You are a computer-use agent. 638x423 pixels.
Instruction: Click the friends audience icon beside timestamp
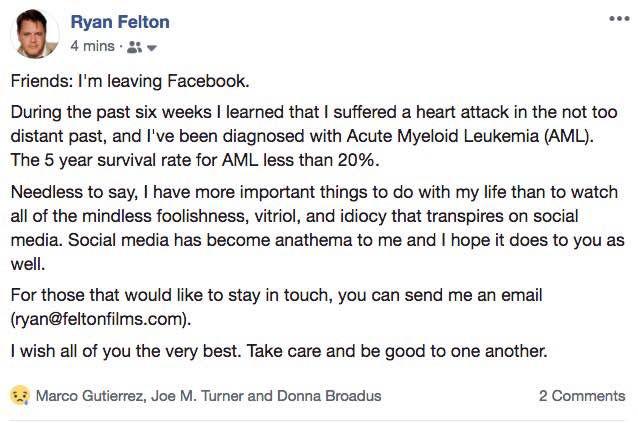click(x=134, y=47)
